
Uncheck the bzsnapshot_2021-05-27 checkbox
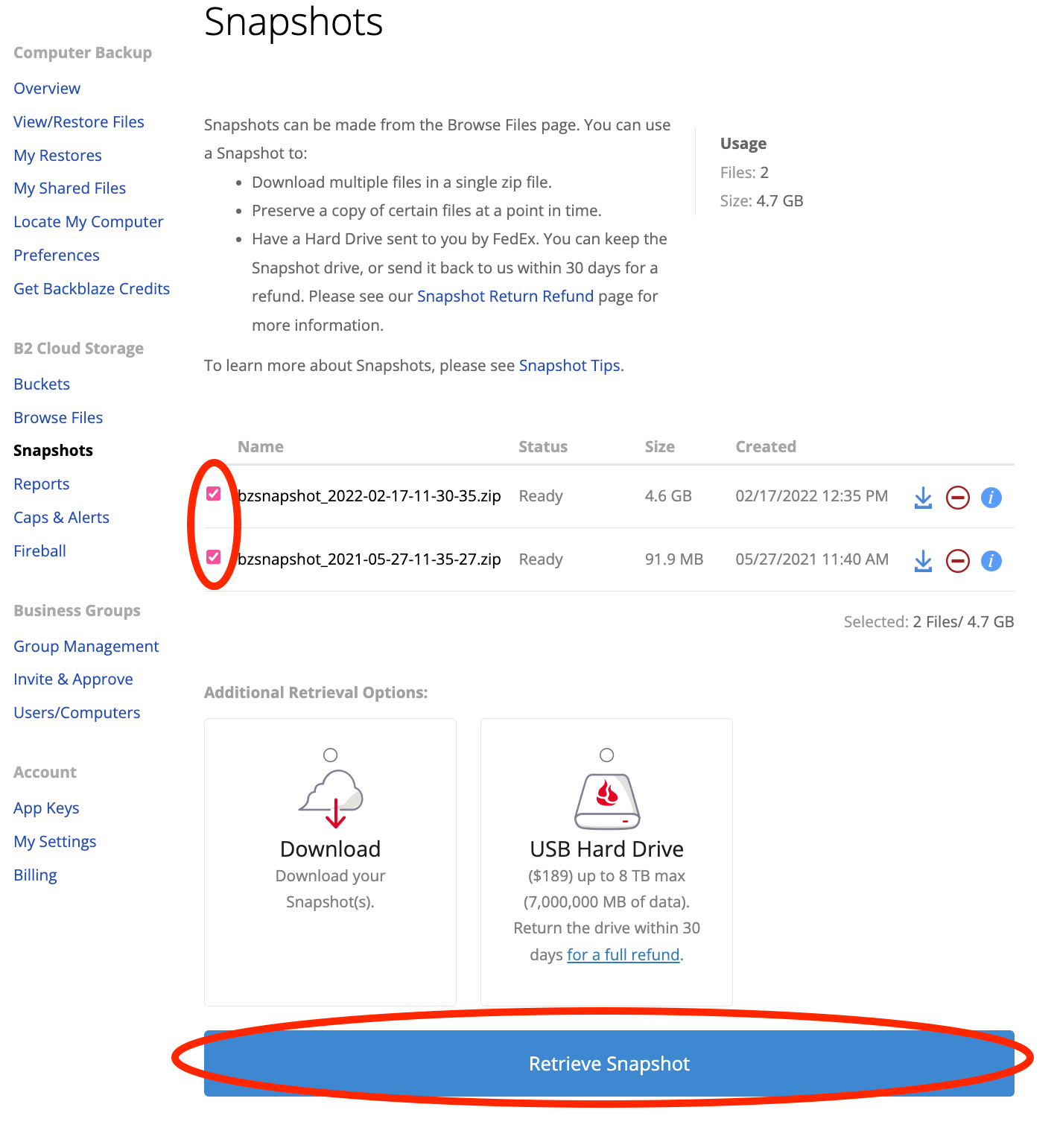[214, 557]
